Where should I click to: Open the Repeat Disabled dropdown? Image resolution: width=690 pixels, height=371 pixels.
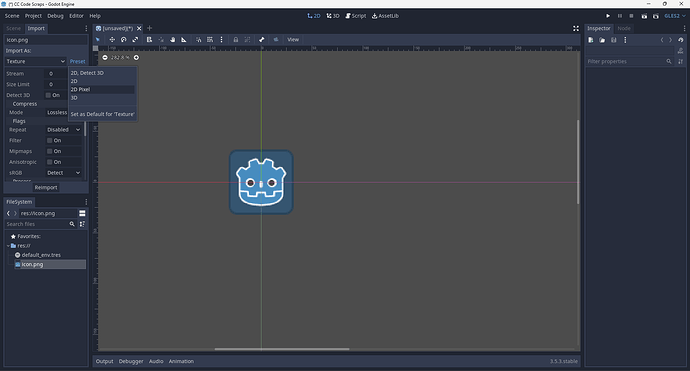tap(63, 130)
